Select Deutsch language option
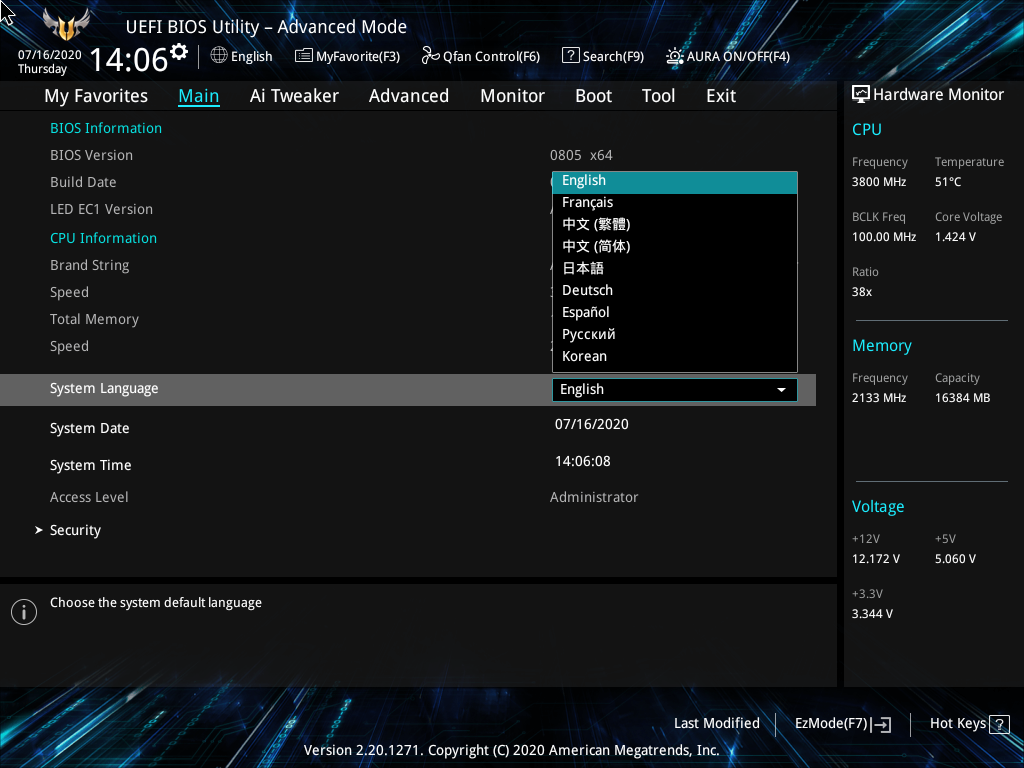Viewport: 1024px width, 768px height. pos(675,290)
